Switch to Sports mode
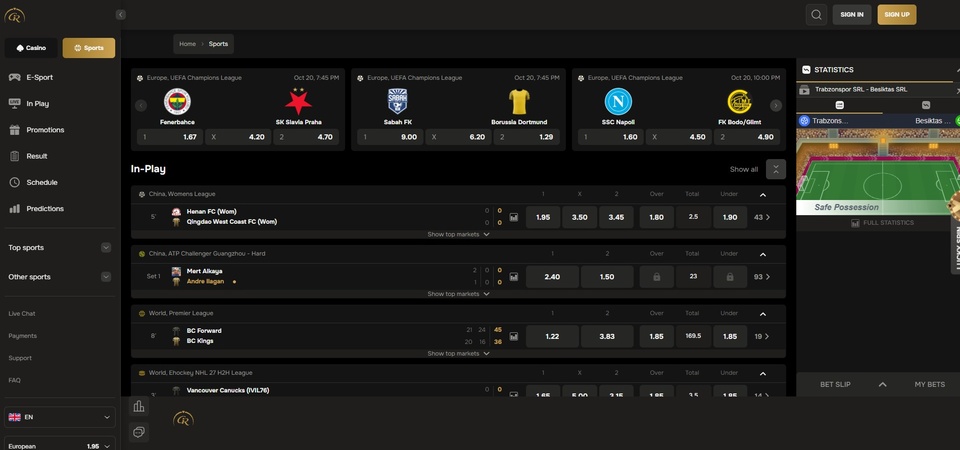The height and width of the screenshot is (450, 960). click(x=89, y=48)
